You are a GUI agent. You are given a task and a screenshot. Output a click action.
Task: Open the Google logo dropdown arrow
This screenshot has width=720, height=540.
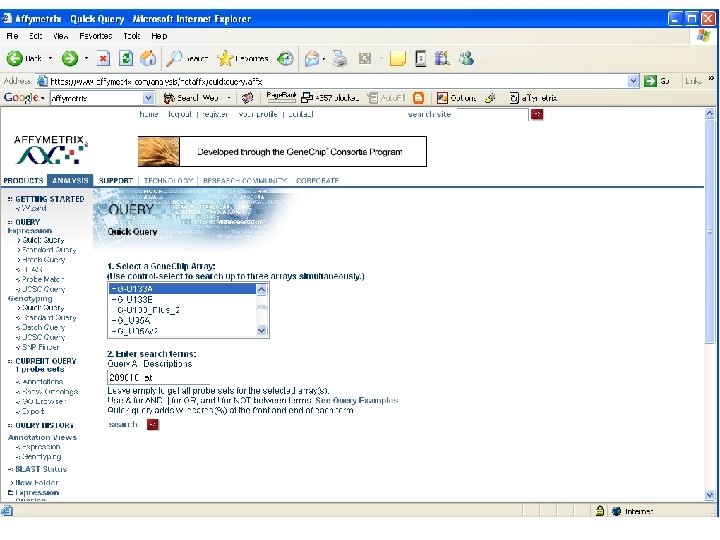(x=42, y=98)
